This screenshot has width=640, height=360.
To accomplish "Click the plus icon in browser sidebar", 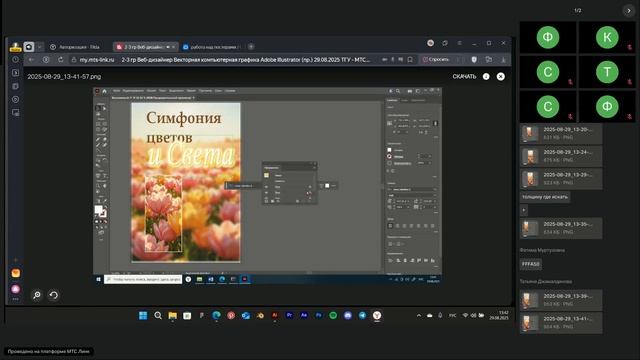I will (x=16, y=260).
